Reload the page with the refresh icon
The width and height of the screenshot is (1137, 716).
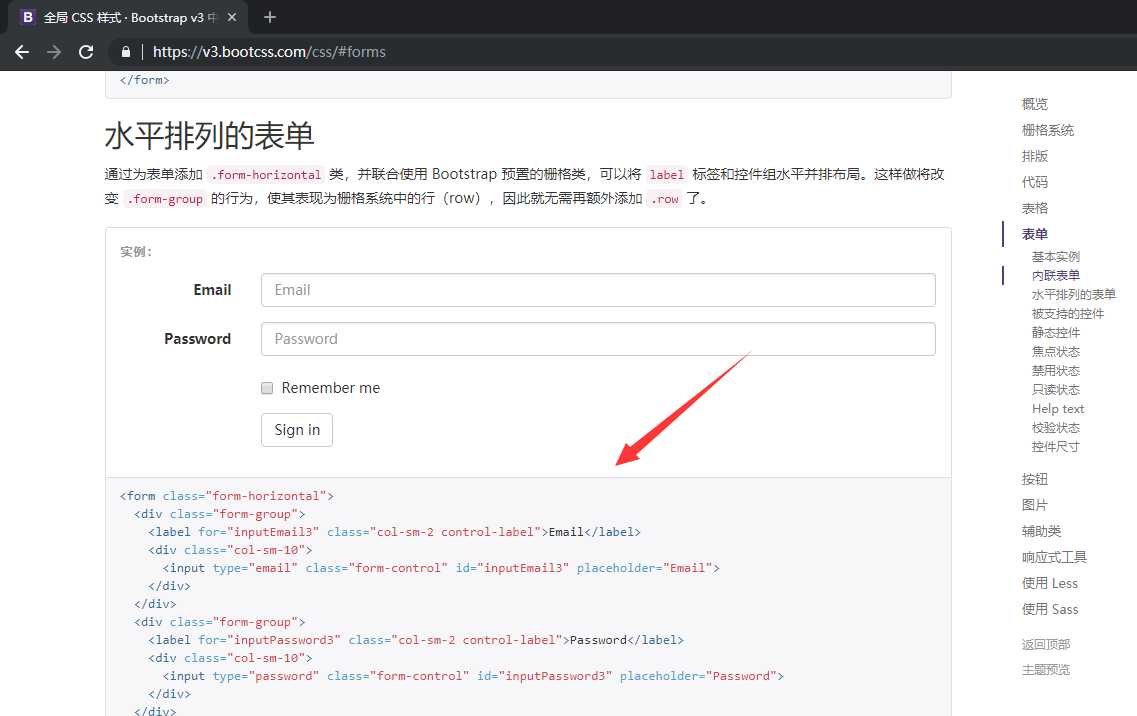[86, 52]
